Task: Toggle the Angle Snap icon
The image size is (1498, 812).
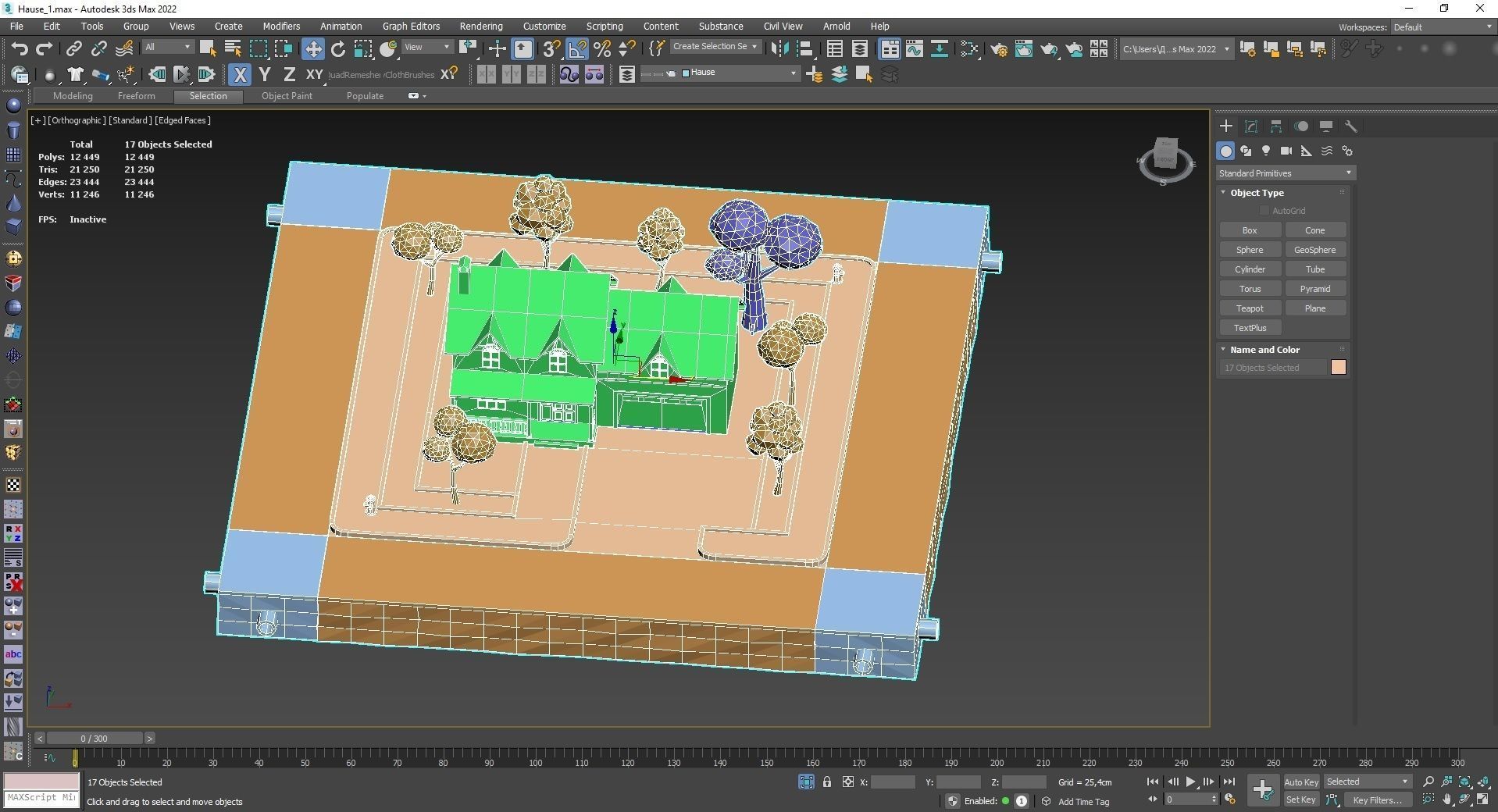Action: (x=577, y=49)
